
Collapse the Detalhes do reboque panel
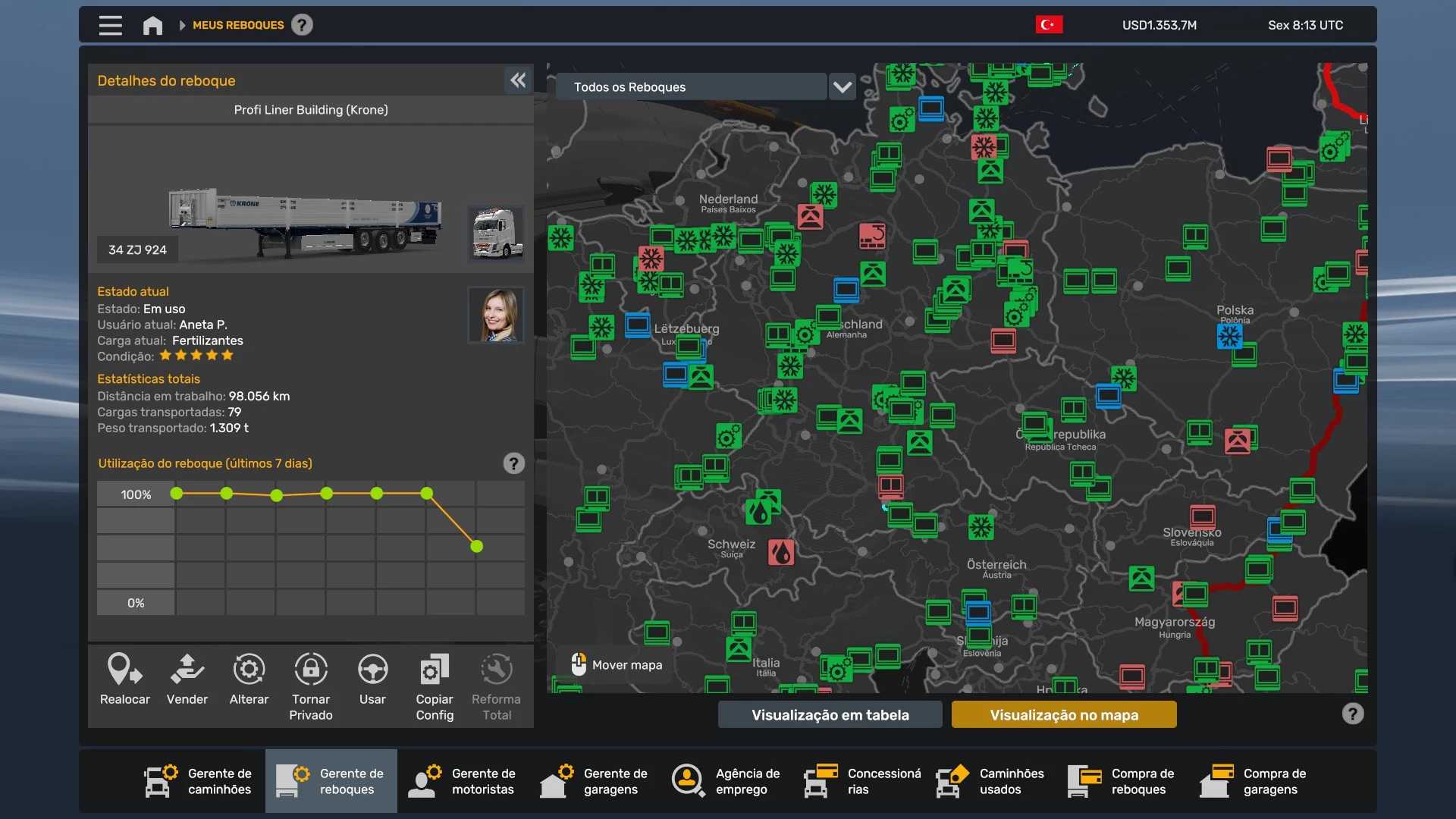[x=518, y=80]
